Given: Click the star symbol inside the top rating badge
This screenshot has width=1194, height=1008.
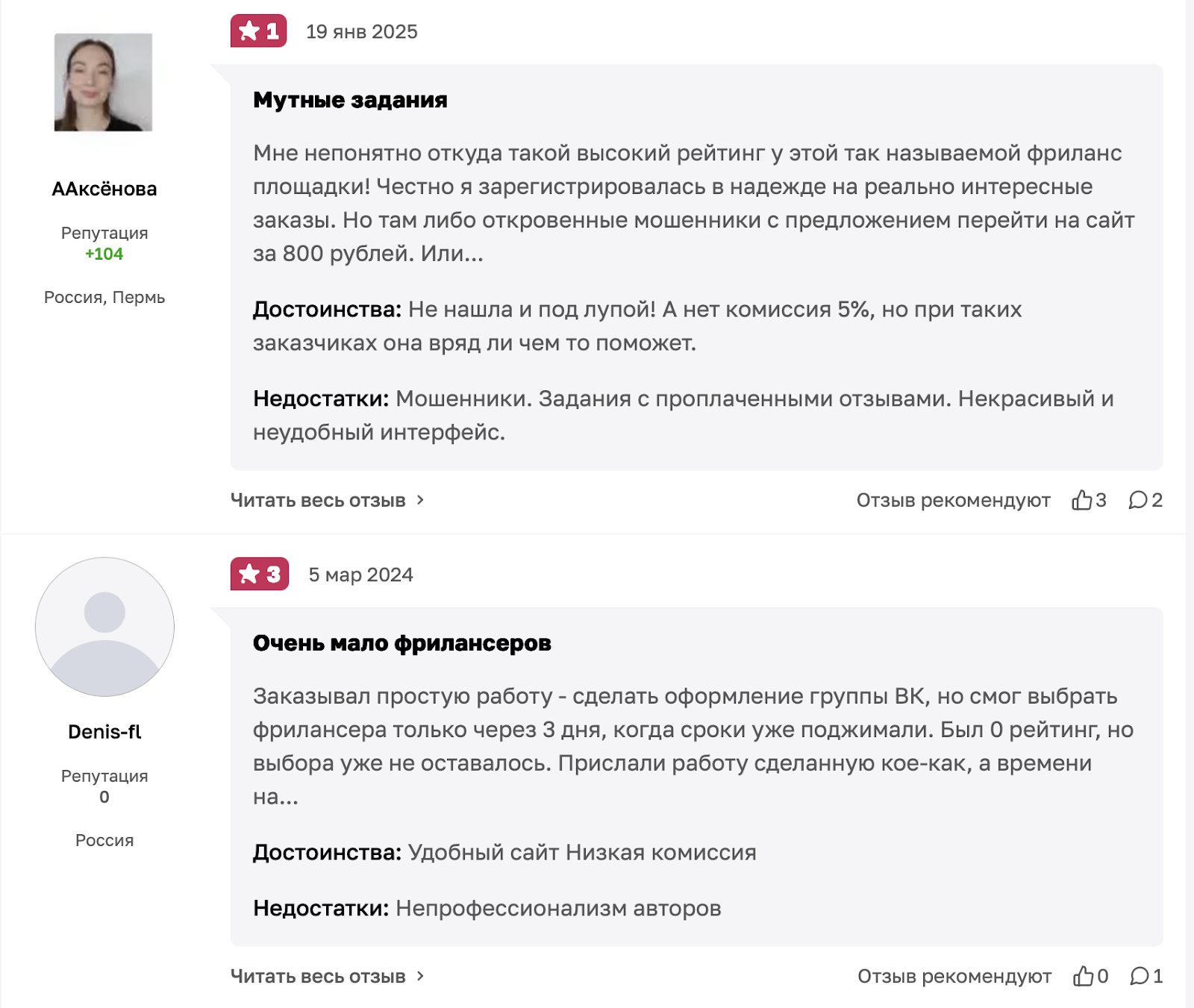Looking at the screenshot, I should 249,31.
